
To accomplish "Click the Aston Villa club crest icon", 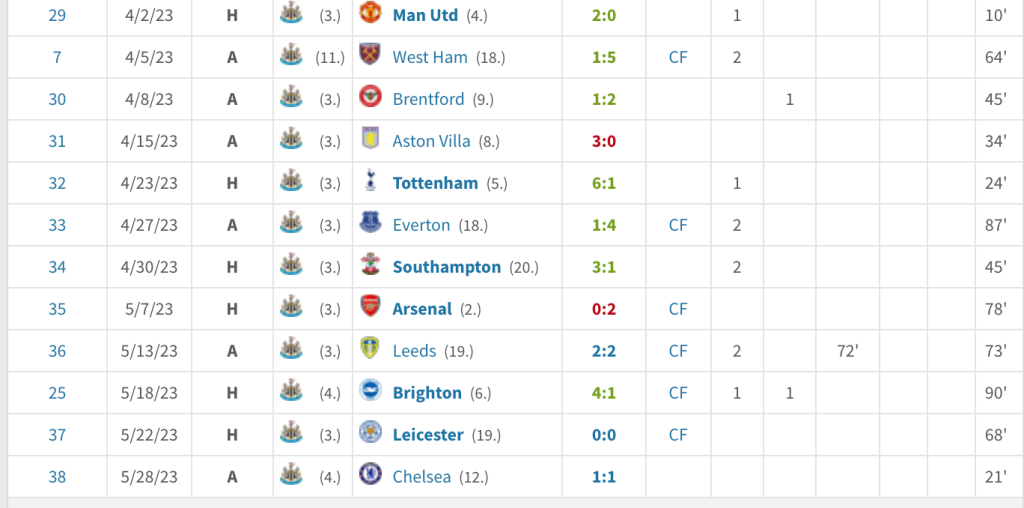I will (x=370, y=140).
